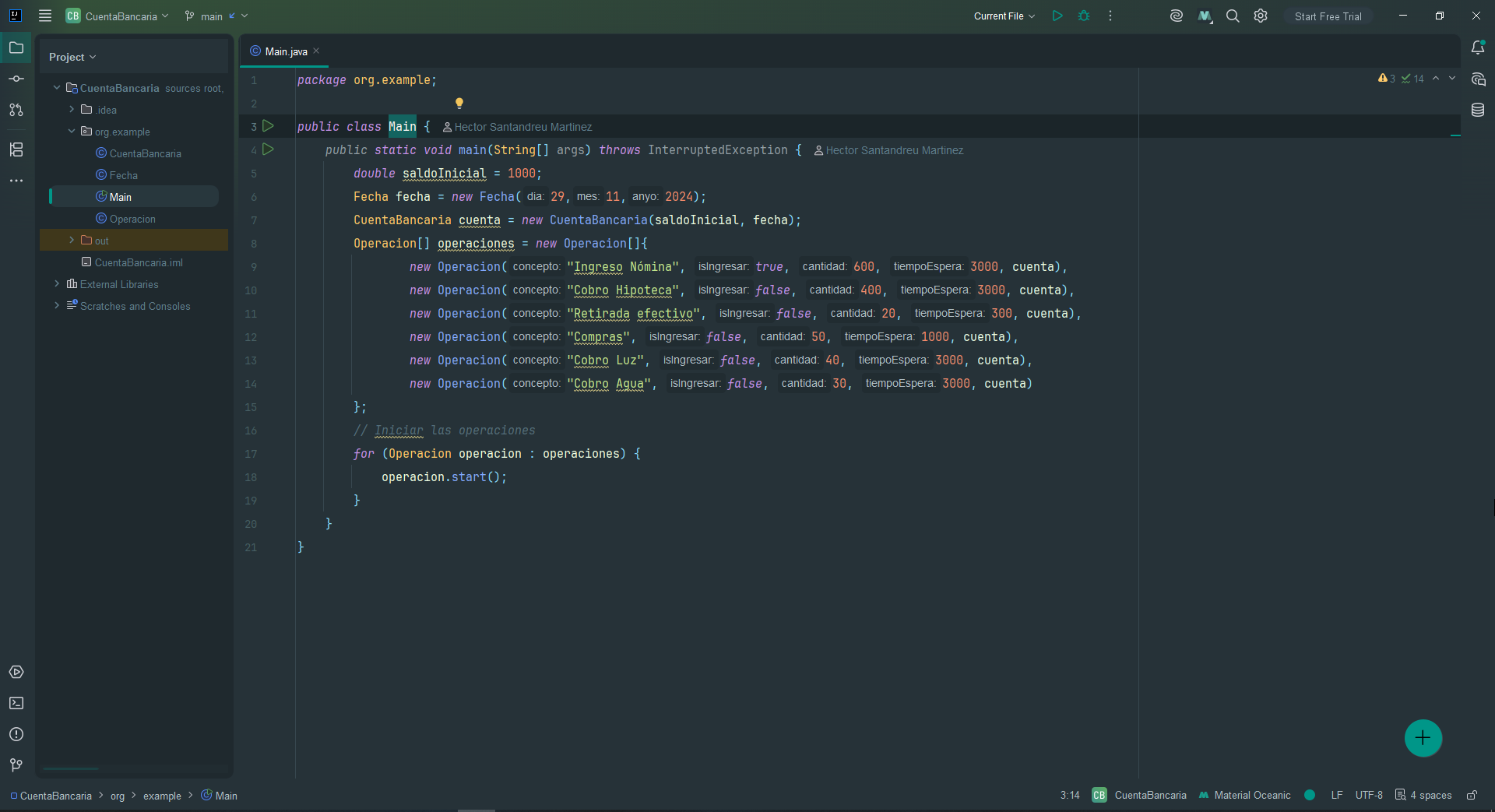Toggle the Project tool window folder icon
The height and width of the screenshot is (812, 1495).
pos(16,47)
